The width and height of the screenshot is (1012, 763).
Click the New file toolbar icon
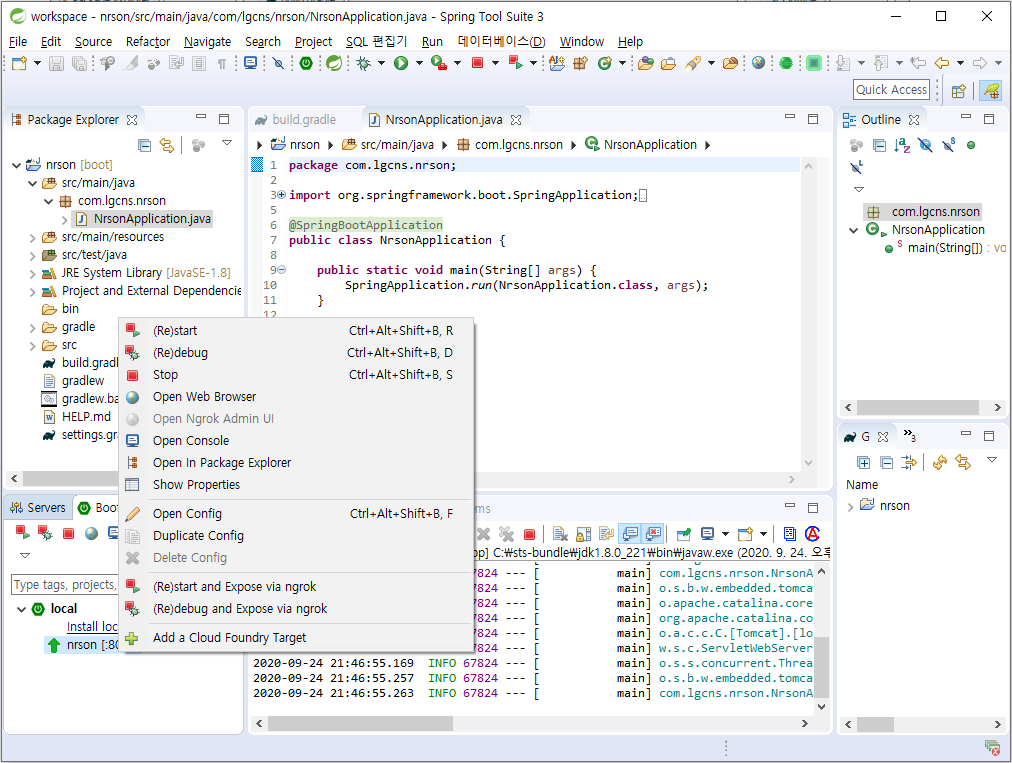[19, 63]
